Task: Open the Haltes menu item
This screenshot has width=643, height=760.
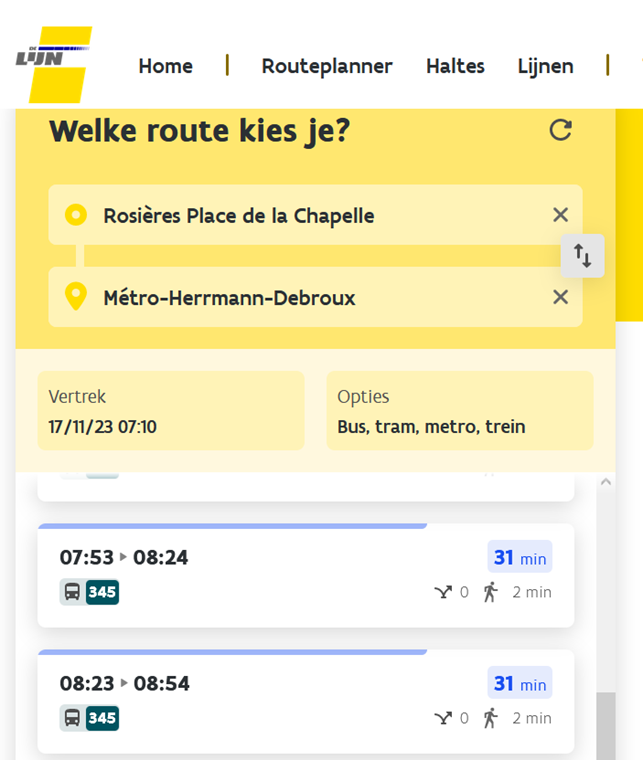Action: click(455, 66)
